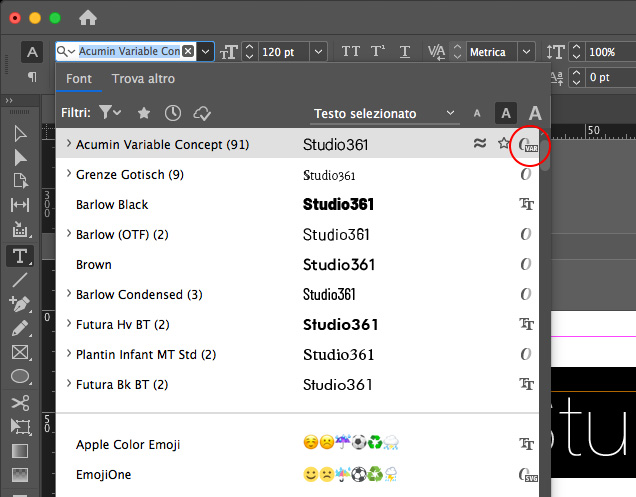
Task: Select the Pen tool
Action: (20, 304)
